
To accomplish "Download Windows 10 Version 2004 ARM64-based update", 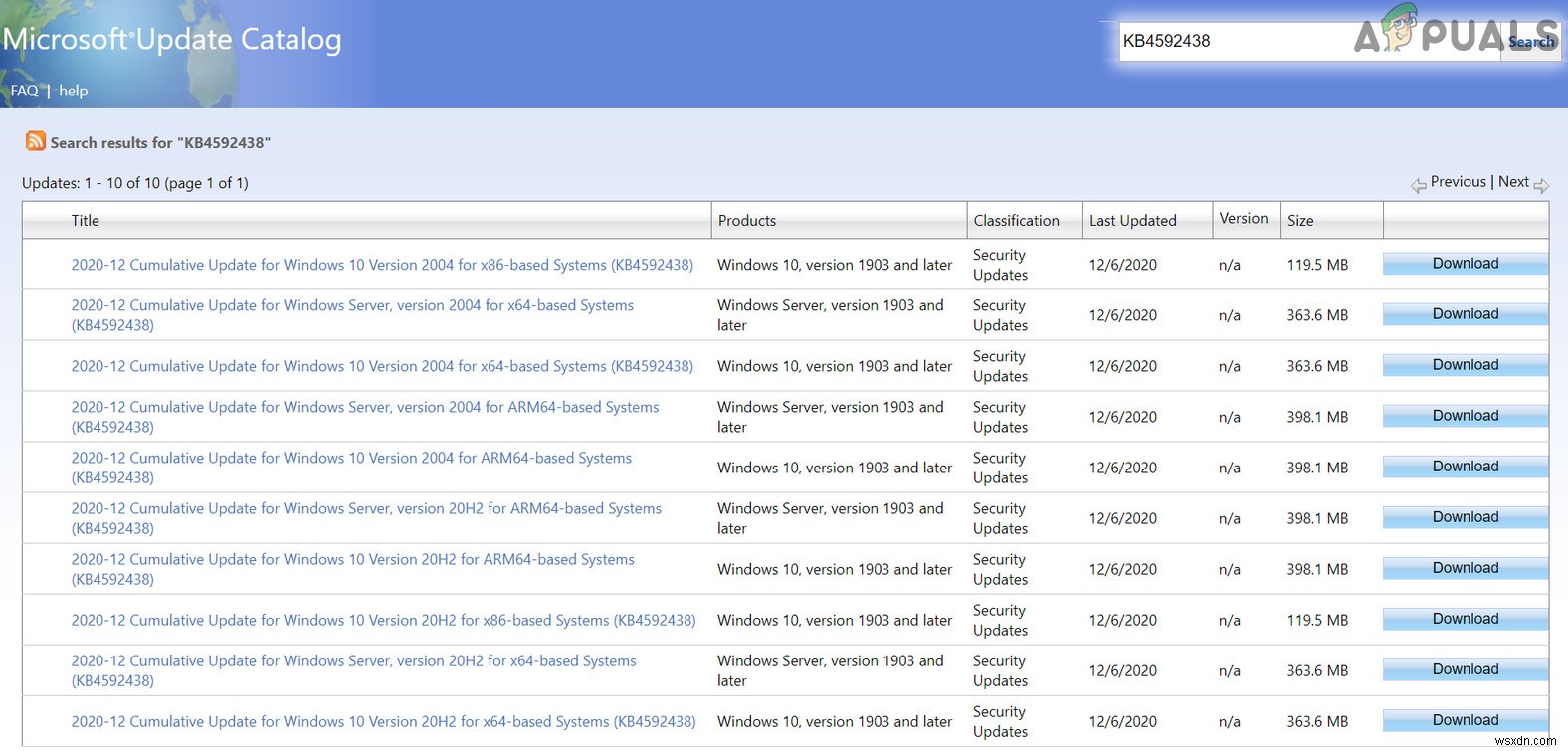I will (1466, 467).
